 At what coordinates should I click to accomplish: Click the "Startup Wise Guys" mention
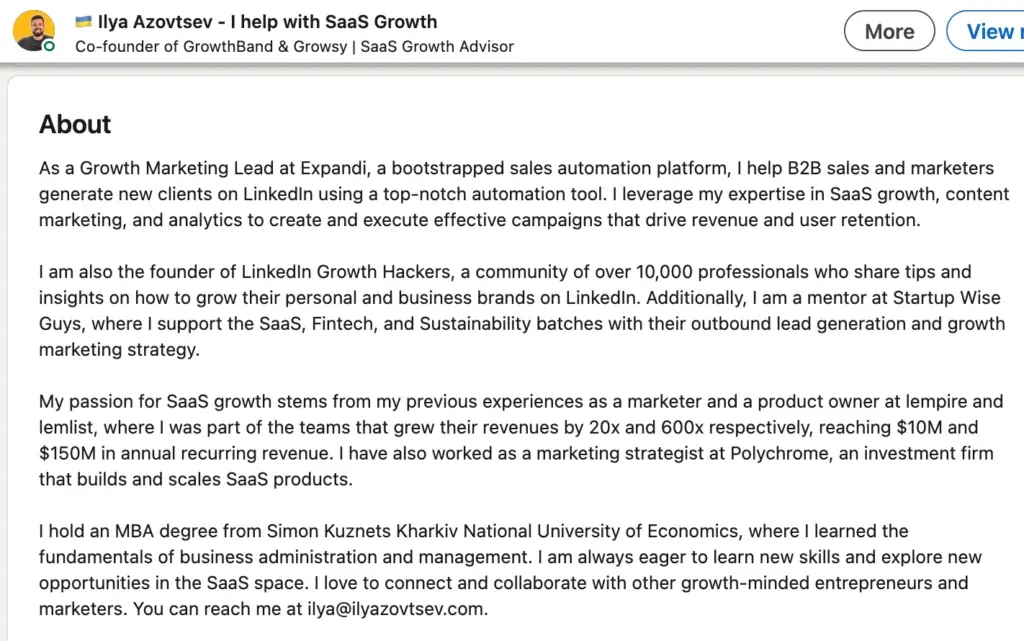[945, 298]
